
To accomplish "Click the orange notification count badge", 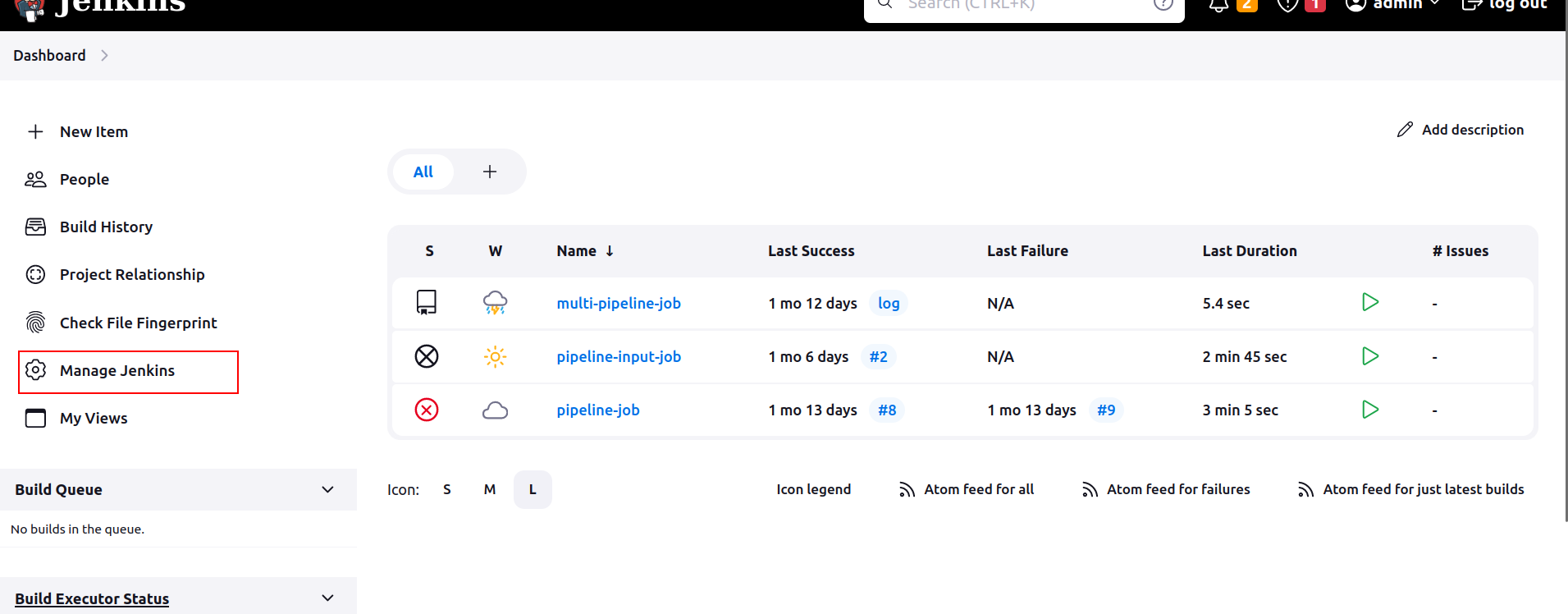I will tap(1247, 5).
